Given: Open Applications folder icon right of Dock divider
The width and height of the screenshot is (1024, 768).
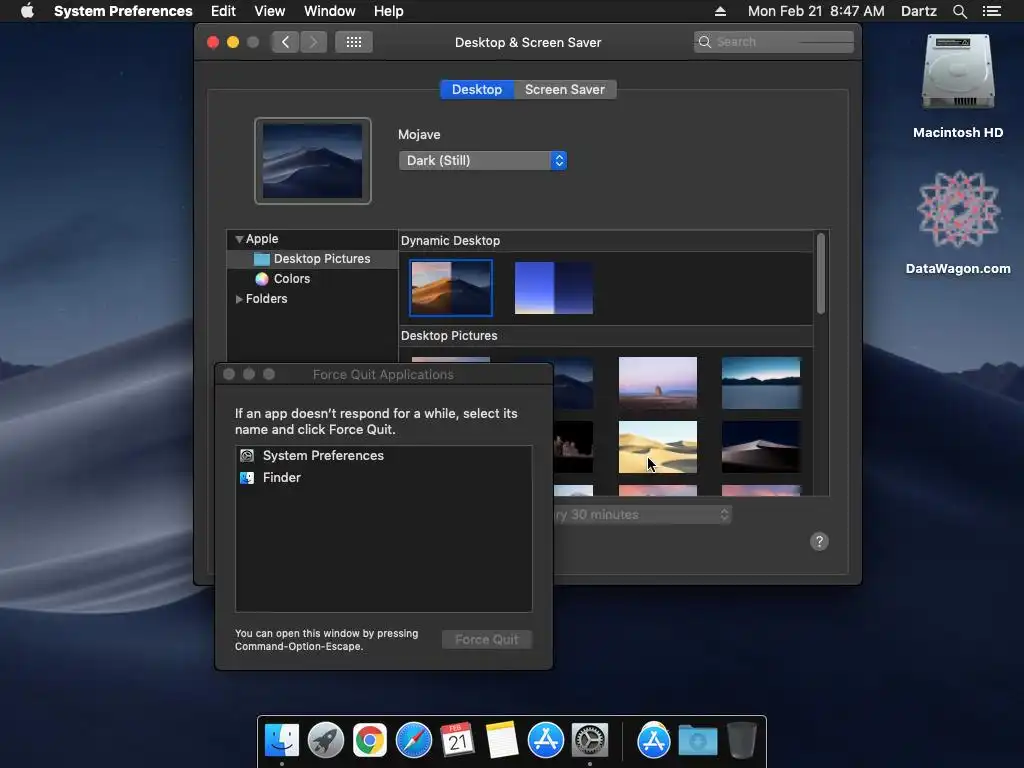Looking at the screenshot, I should tap(654, 741).
